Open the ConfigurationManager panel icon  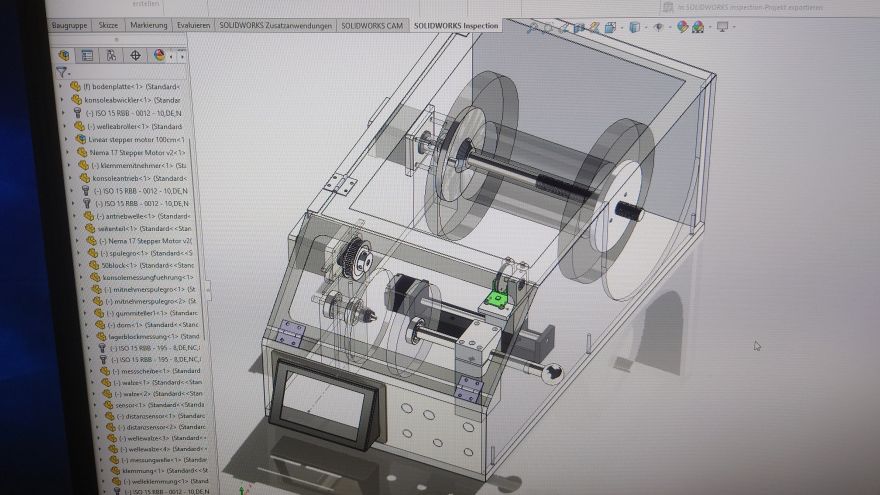(x=112, y=55)
